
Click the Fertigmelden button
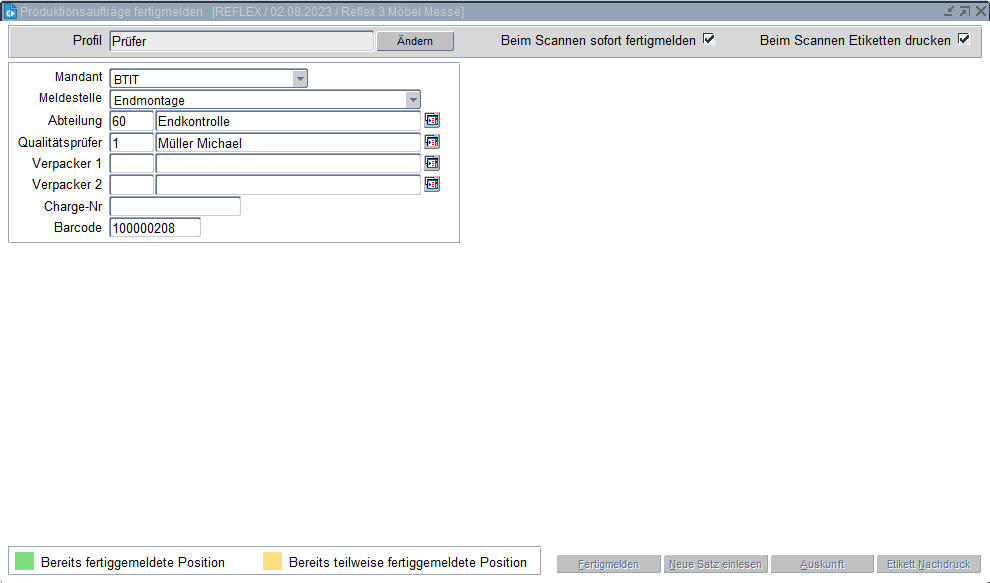click(608, 564)
